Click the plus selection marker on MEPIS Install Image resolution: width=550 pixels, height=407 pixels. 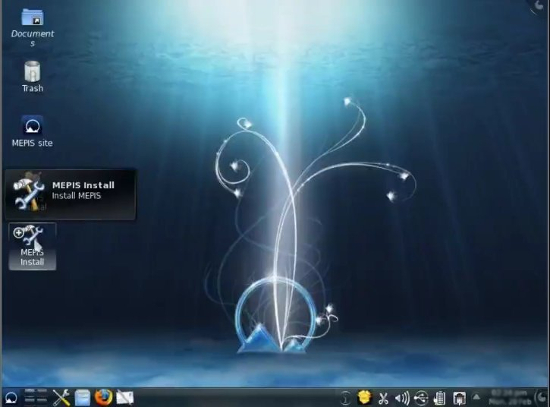(18, 232)
